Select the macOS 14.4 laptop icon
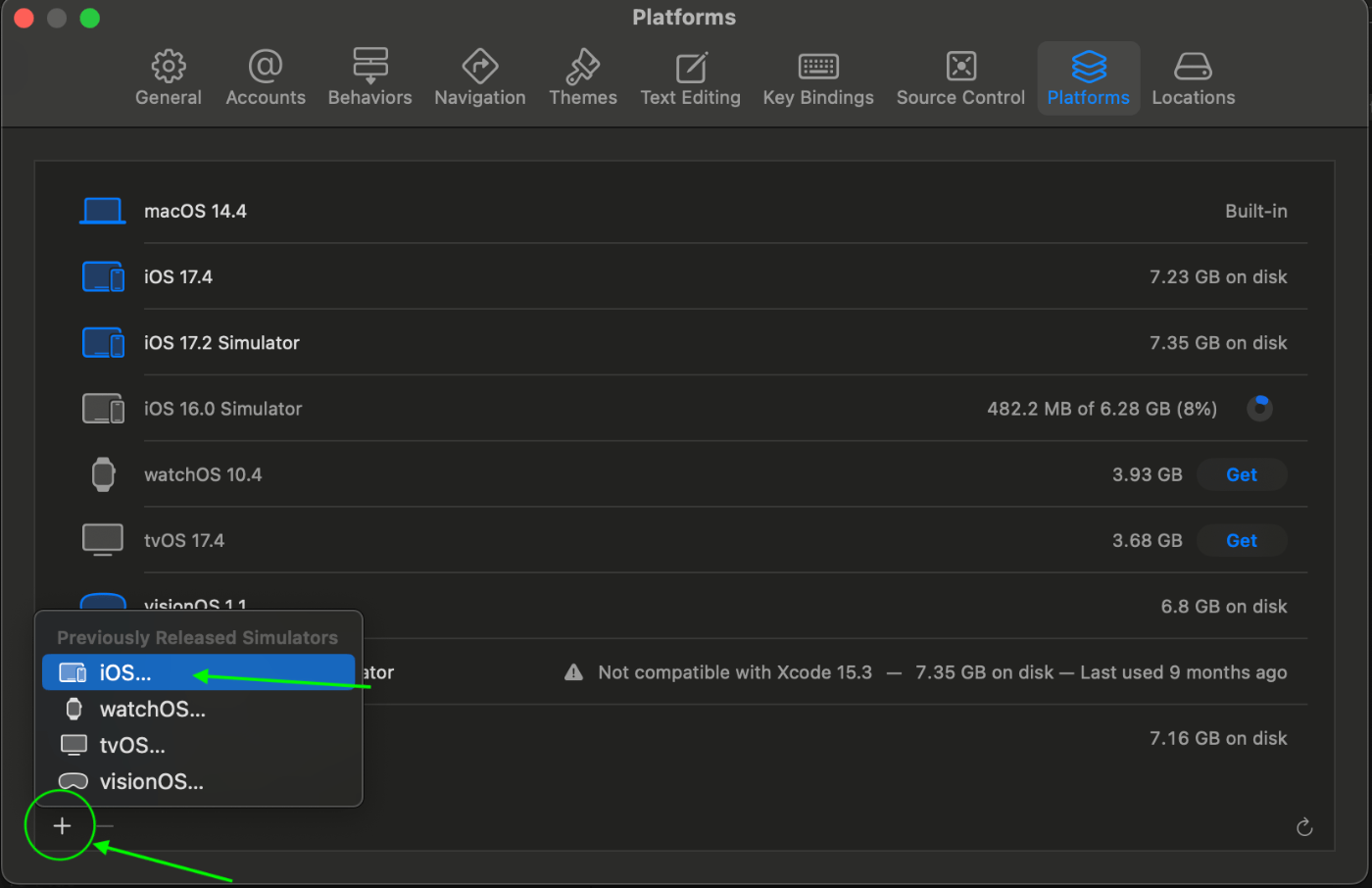 point(102,211)
